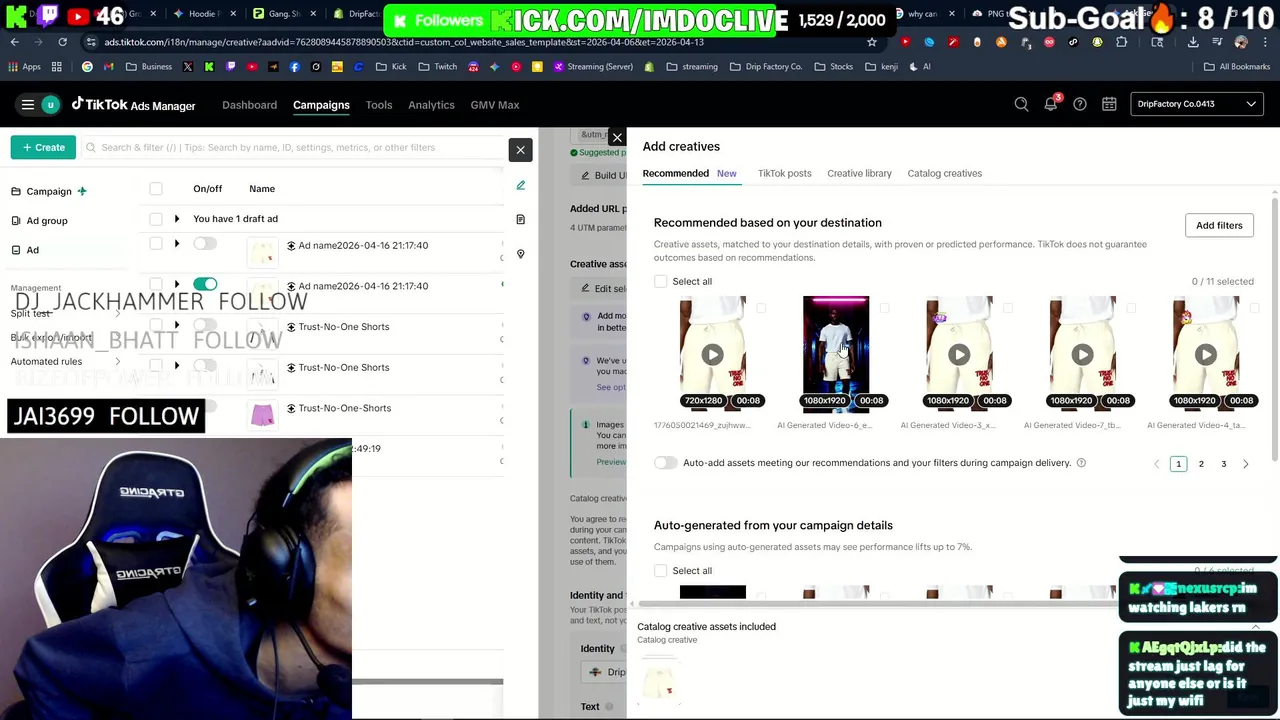The image size is (1280, 720).
Task: Click the Create button
Action: click(44, 147)
